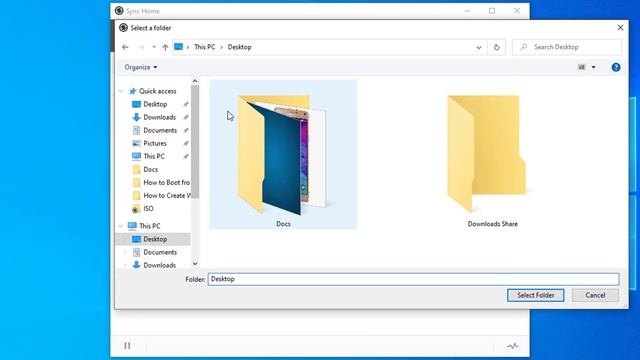Click the navigation pane scrollbar thumb
The height and width of the screenshot is (360, 640).
pyautogui.click(x=195, y=142)
